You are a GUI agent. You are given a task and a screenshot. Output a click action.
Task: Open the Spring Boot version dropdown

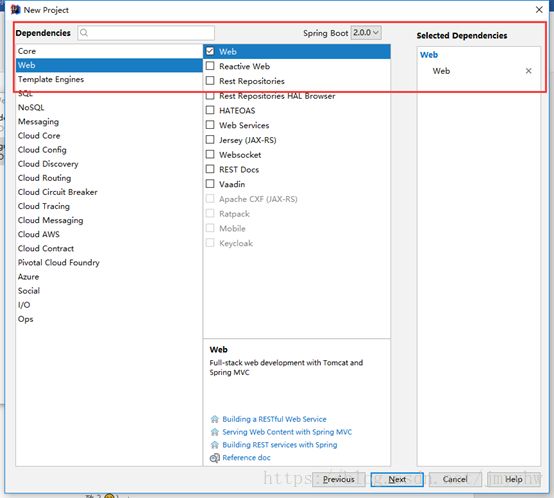point(366,32)
